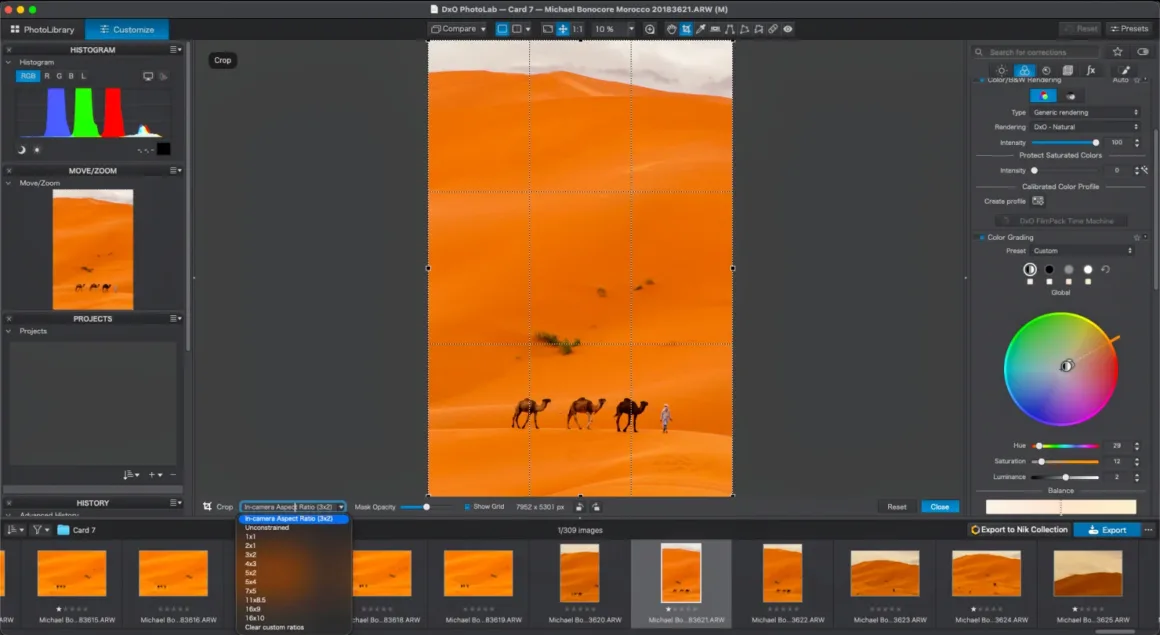Switch to single image view mode

tap(502, 29)
